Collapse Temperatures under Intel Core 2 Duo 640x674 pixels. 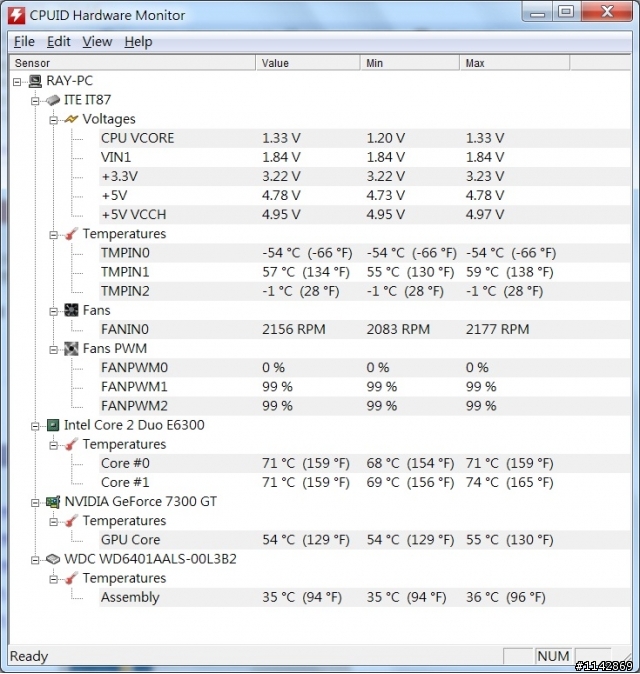[x=53, y=445]
